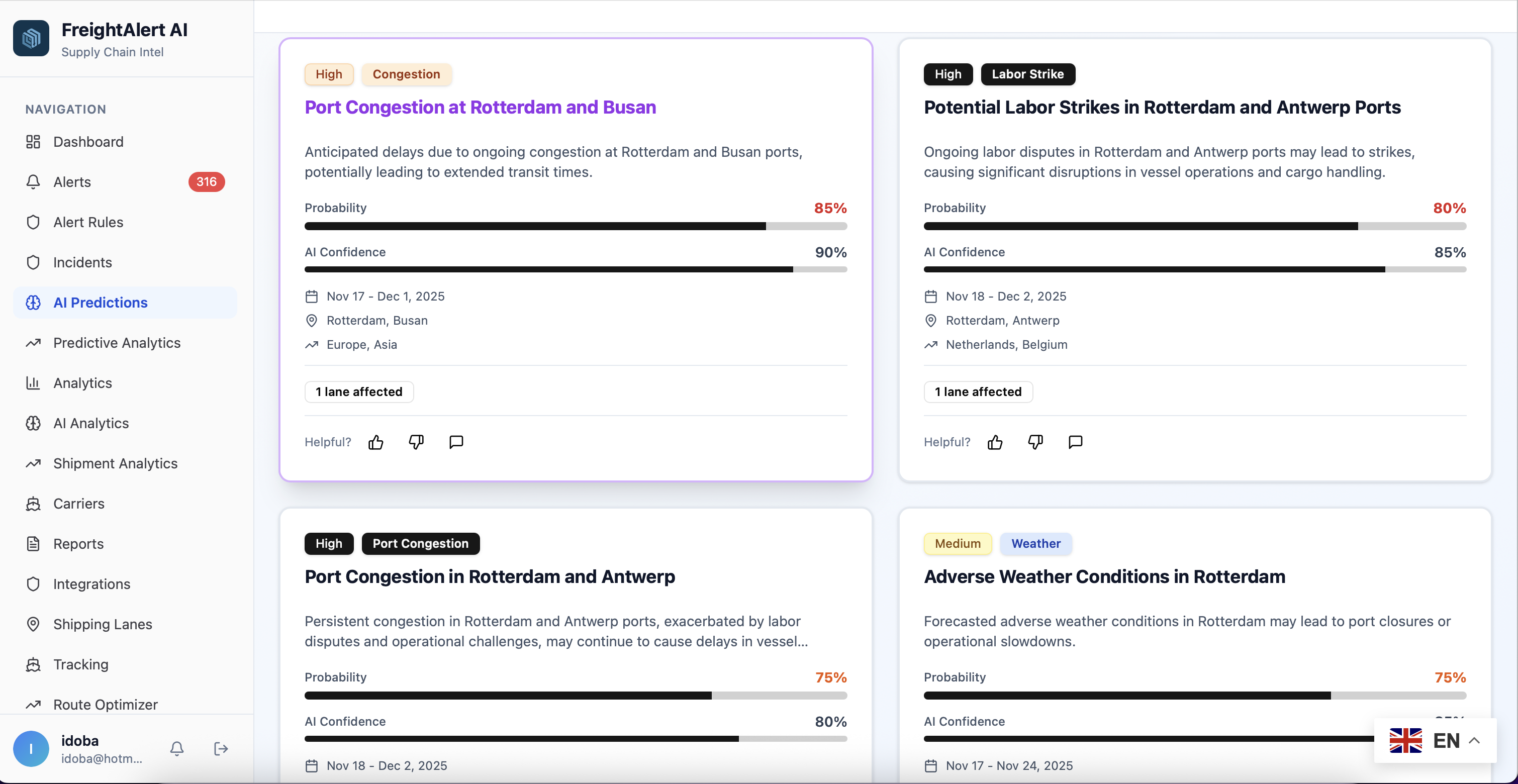Click the 90% AI Confidence progress bar

(576, 270)
